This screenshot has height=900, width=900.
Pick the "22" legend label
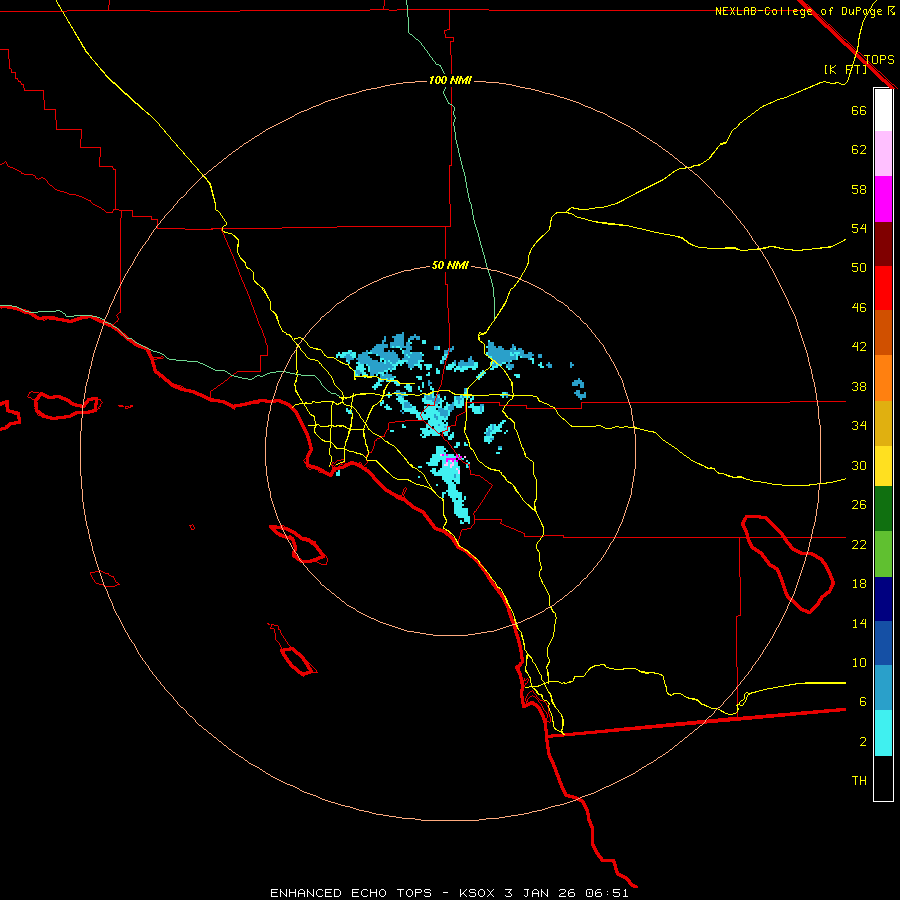(859, 544)
